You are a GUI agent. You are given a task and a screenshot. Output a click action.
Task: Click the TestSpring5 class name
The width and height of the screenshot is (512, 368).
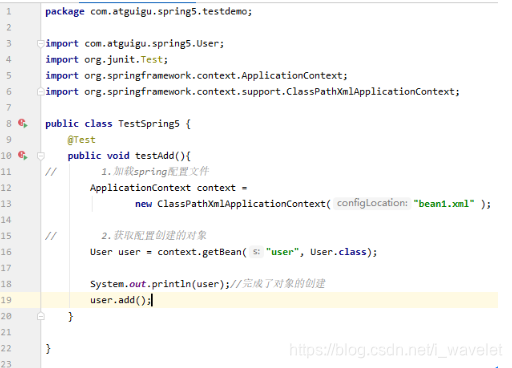pos(149,124)
